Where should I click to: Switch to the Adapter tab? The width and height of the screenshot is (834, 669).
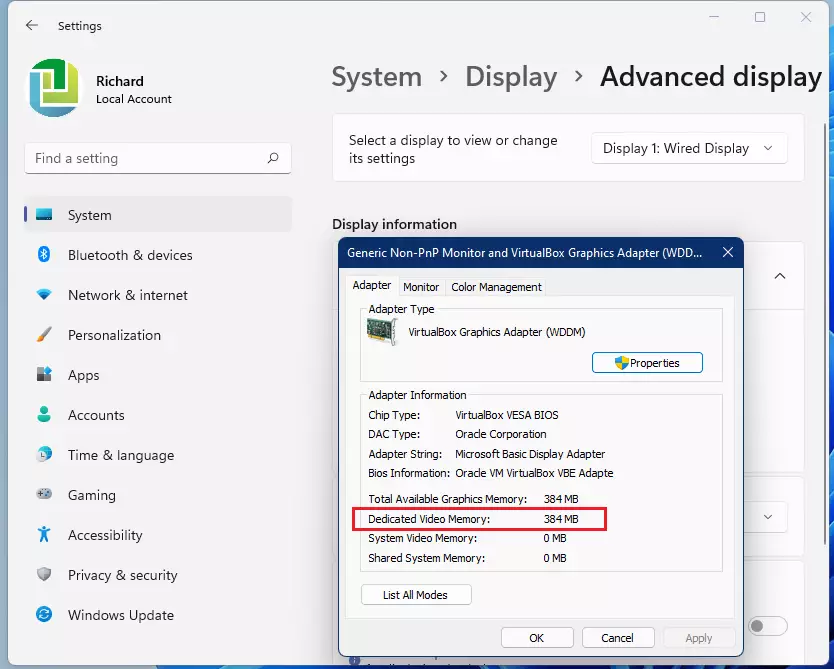(x=371, y=286)
